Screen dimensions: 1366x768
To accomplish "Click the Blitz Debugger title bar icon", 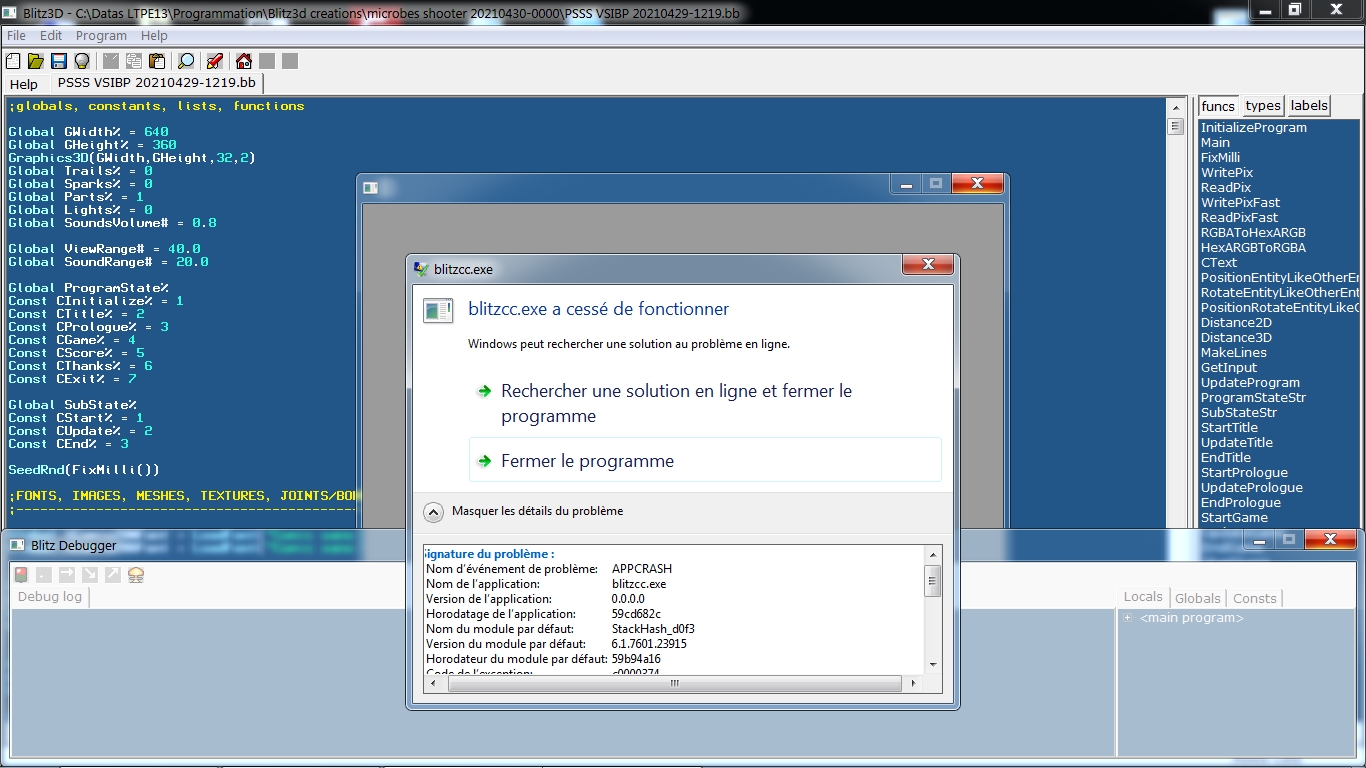I will point(18,545).
